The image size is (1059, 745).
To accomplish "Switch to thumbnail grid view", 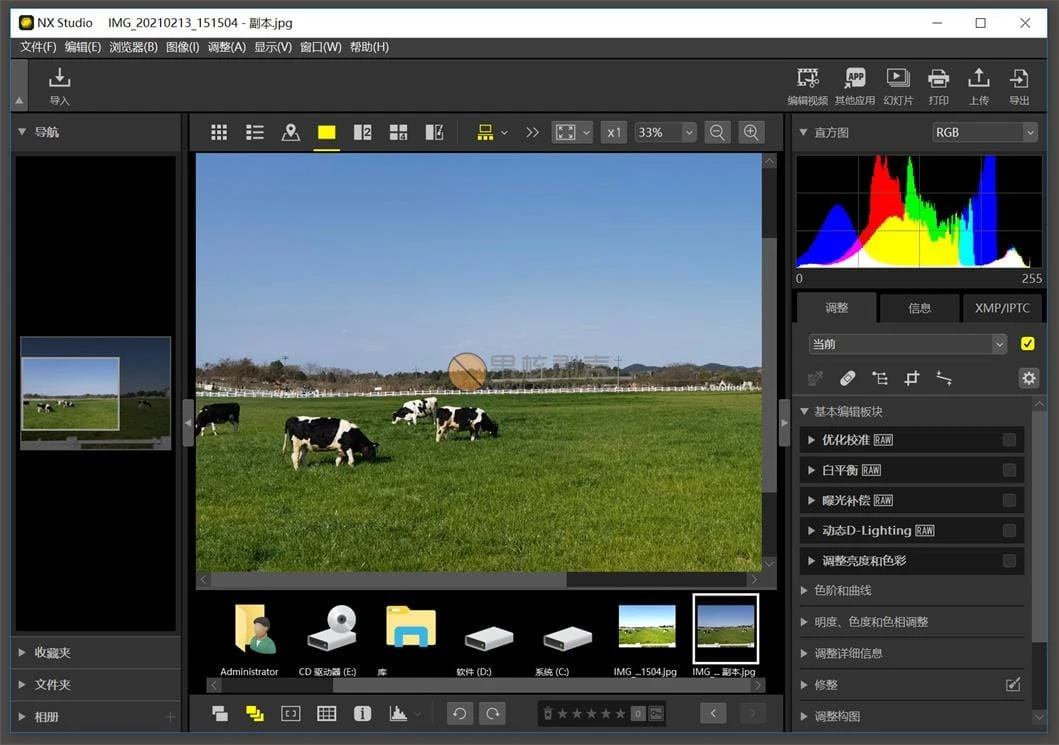I will pos(218,131).
